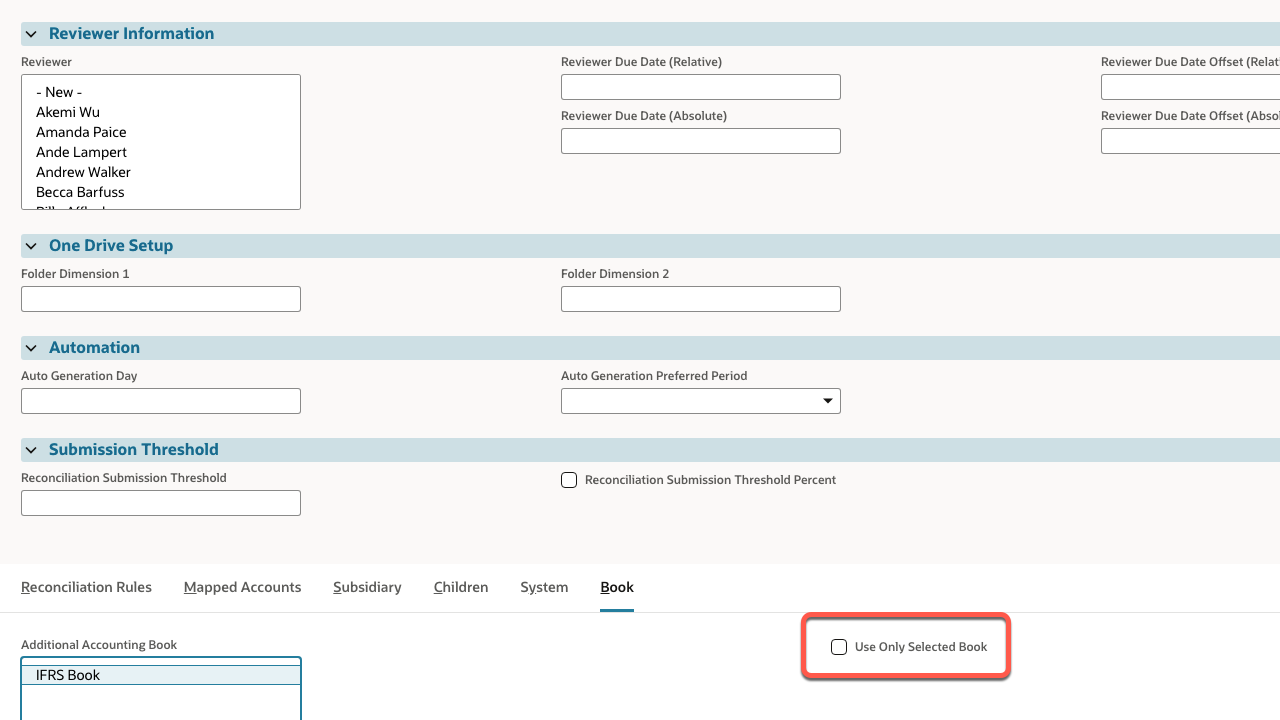
Task: Pick Andrew Walker from Reviewer list
Action: coord(83,172)
